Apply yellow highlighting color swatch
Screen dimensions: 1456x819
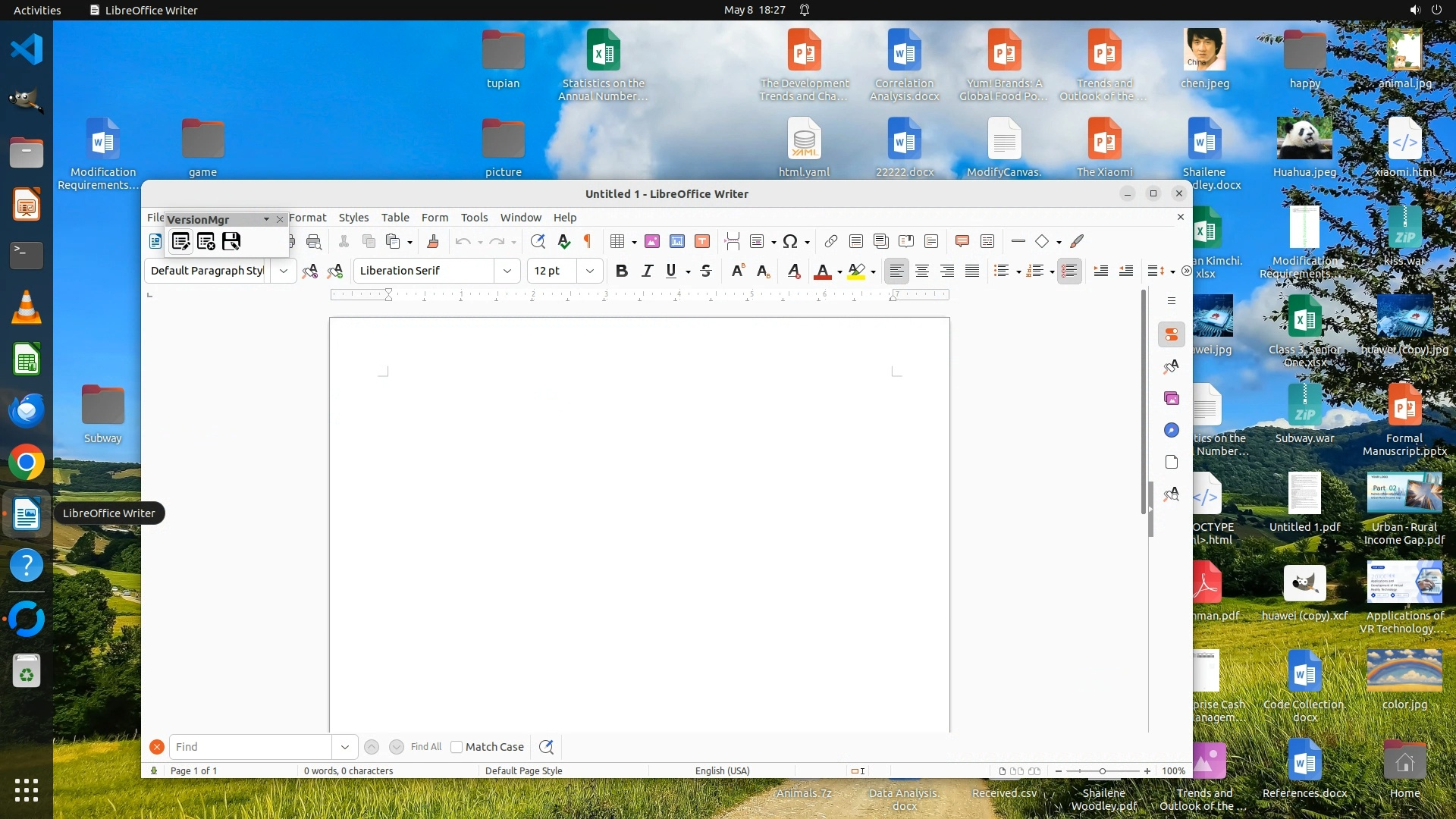(856, 271)
